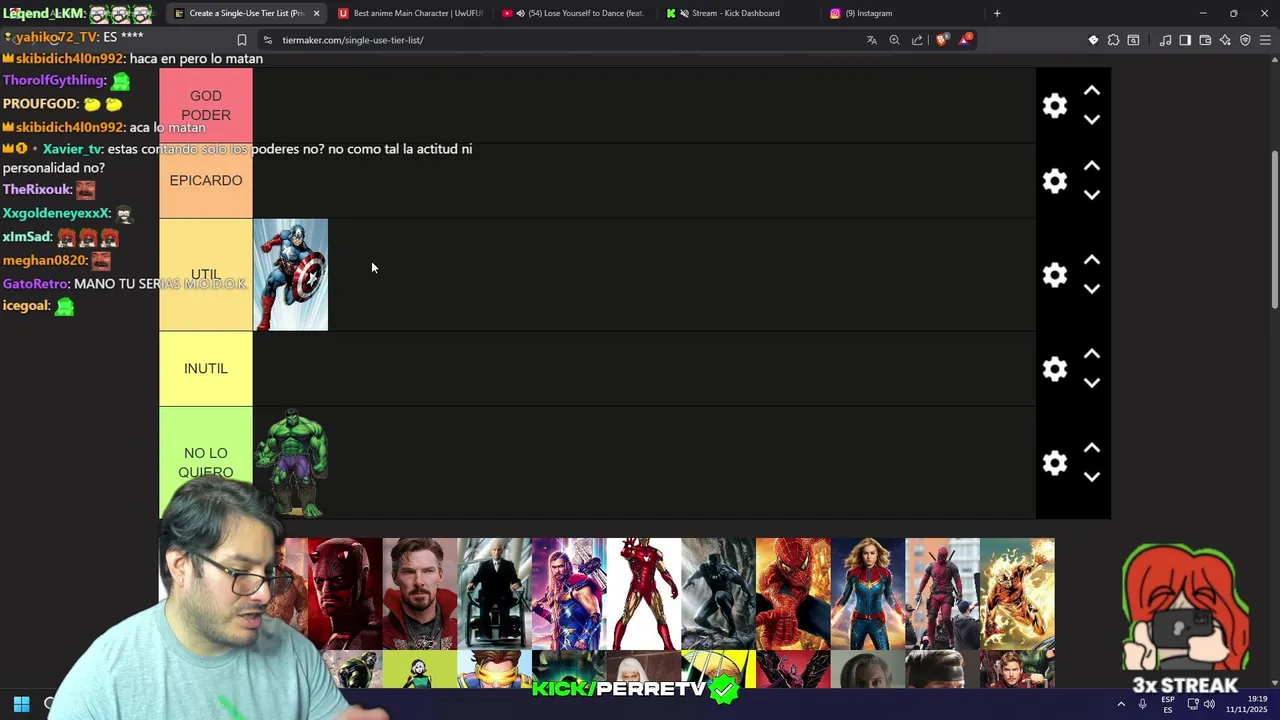Viewport: 1280px width, 720px height.
Task: Open settings gear for EPICARDO tier
Action: [1055, 181]
